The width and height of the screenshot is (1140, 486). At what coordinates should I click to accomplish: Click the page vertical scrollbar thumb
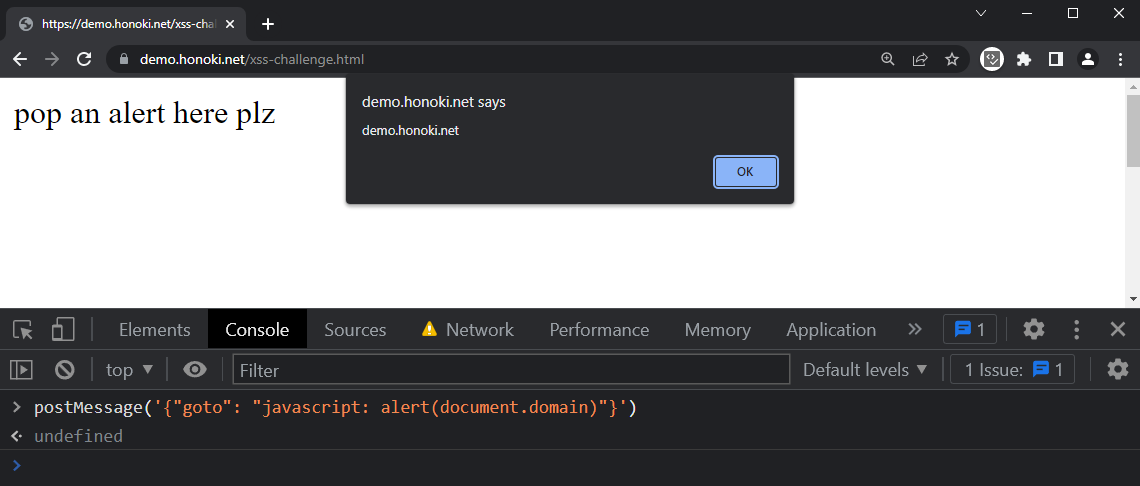(1133, 130)
